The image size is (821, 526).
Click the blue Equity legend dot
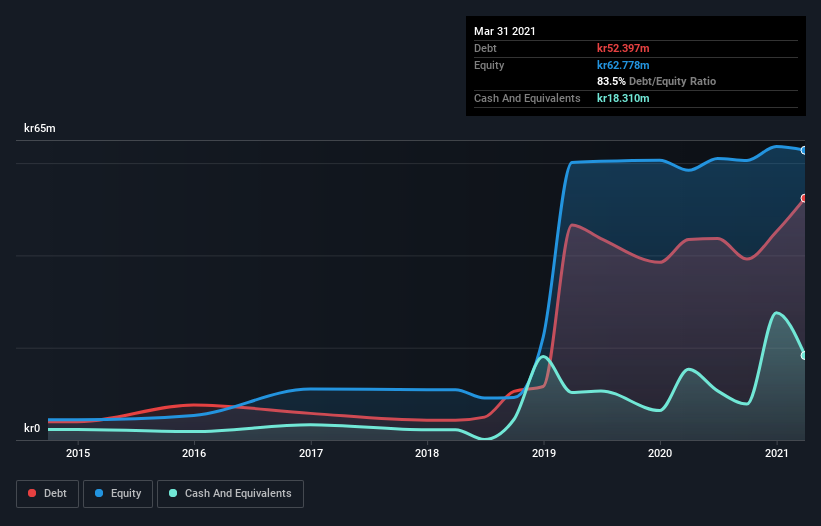coord(99,493)
